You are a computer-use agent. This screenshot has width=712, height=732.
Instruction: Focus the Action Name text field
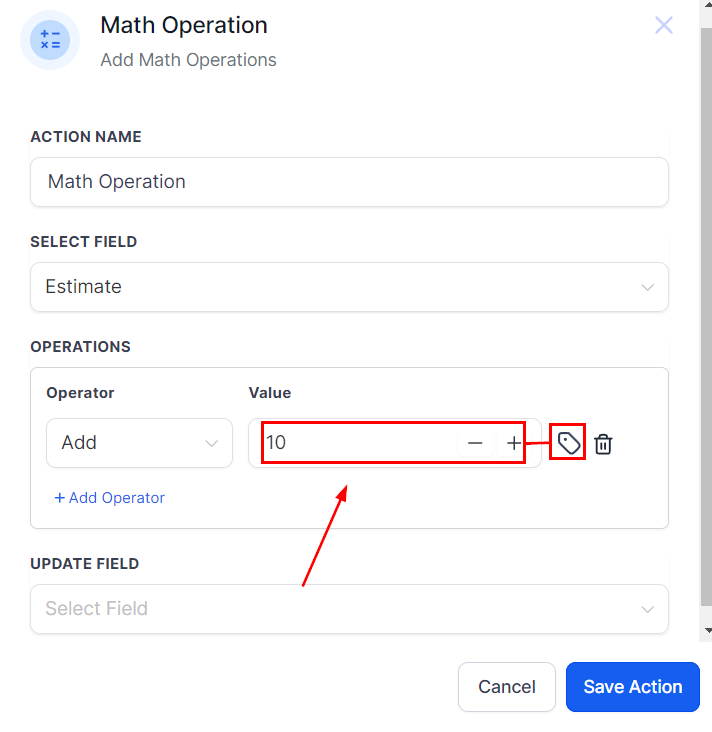349,182
